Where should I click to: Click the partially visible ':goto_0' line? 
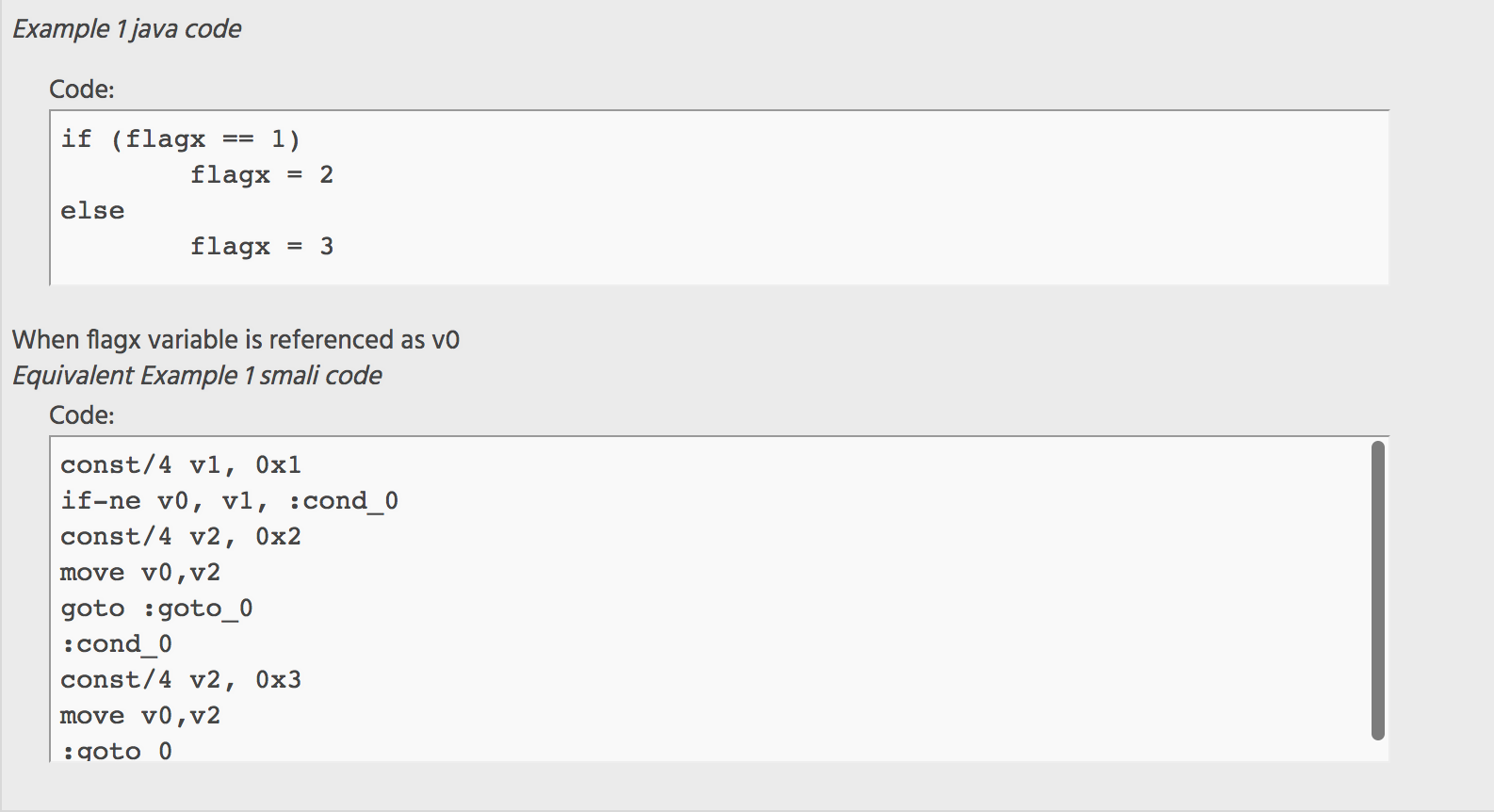(x=117, y=751)
